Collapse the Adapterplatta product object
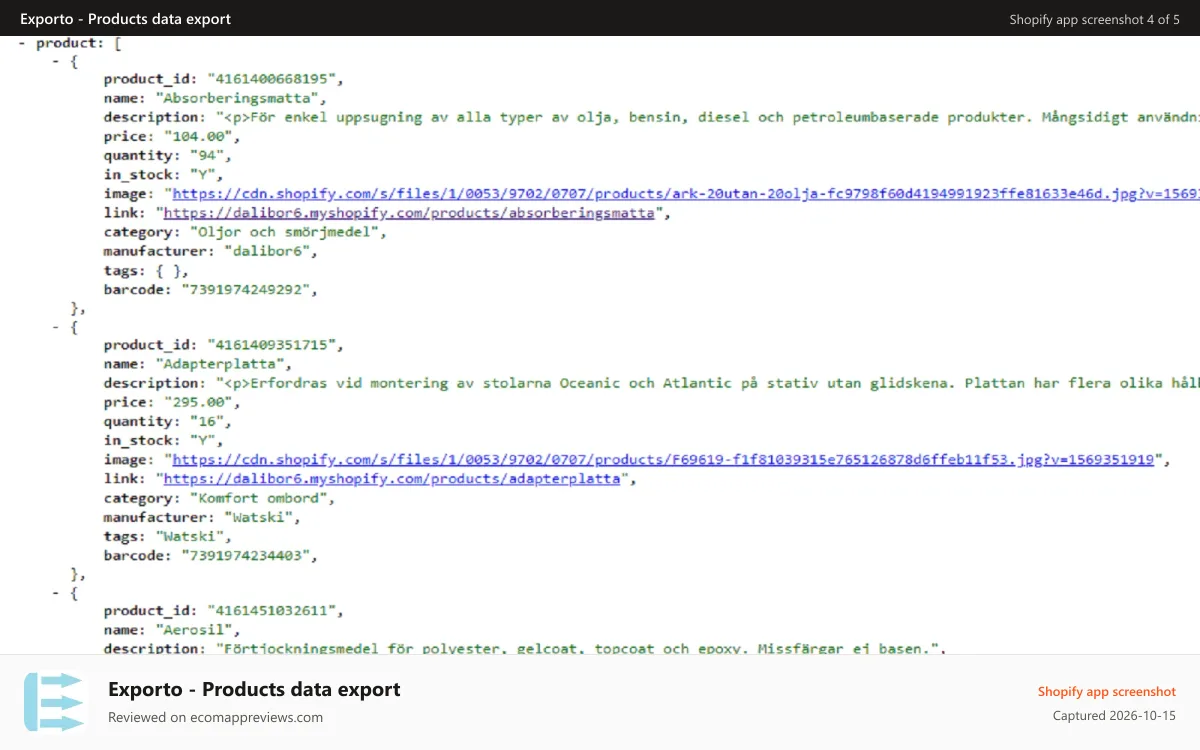This screenshot has width=1200, height=750. [56, 327]
